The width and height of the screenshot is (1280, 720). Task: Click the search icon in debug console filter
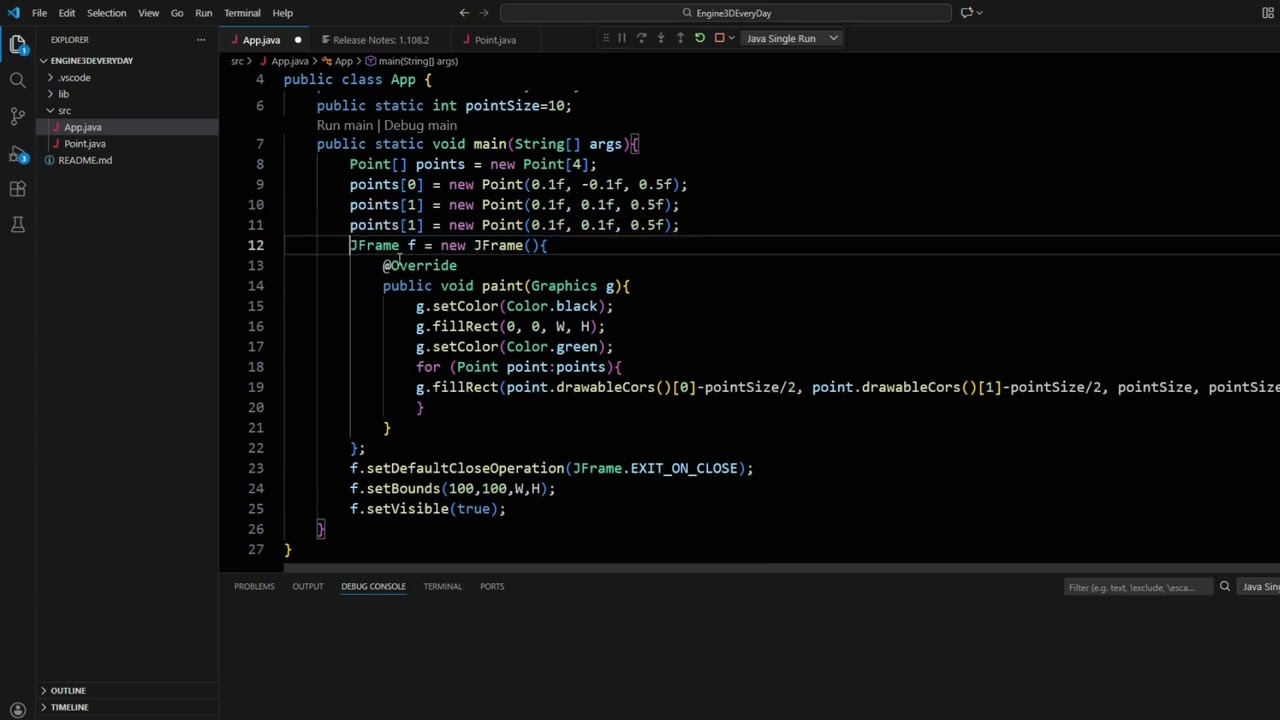1224,587
